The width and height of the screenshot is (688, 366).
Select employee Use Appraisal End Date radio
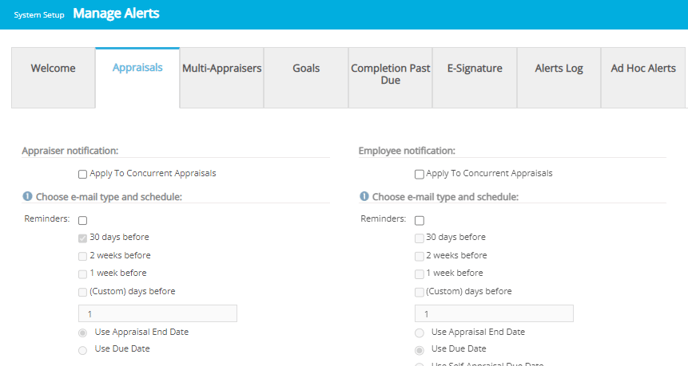coord(419,333)
